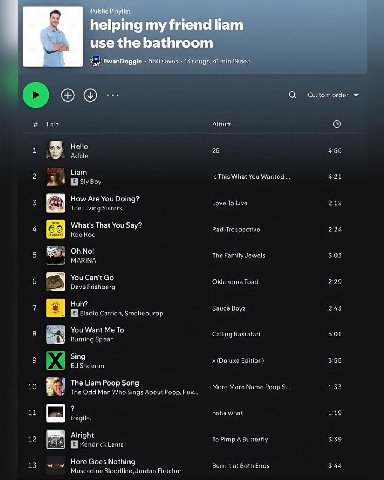
Task: Open the Adele artist link
Action: [79, 156]
